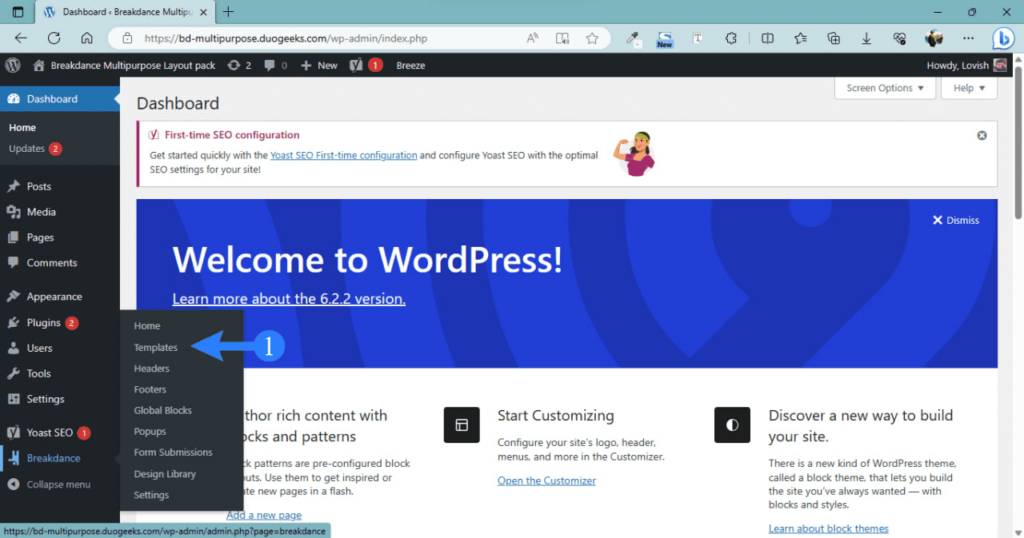1024x538 pixels.
Task: Add this page to favorites with star
Action: 592,39
